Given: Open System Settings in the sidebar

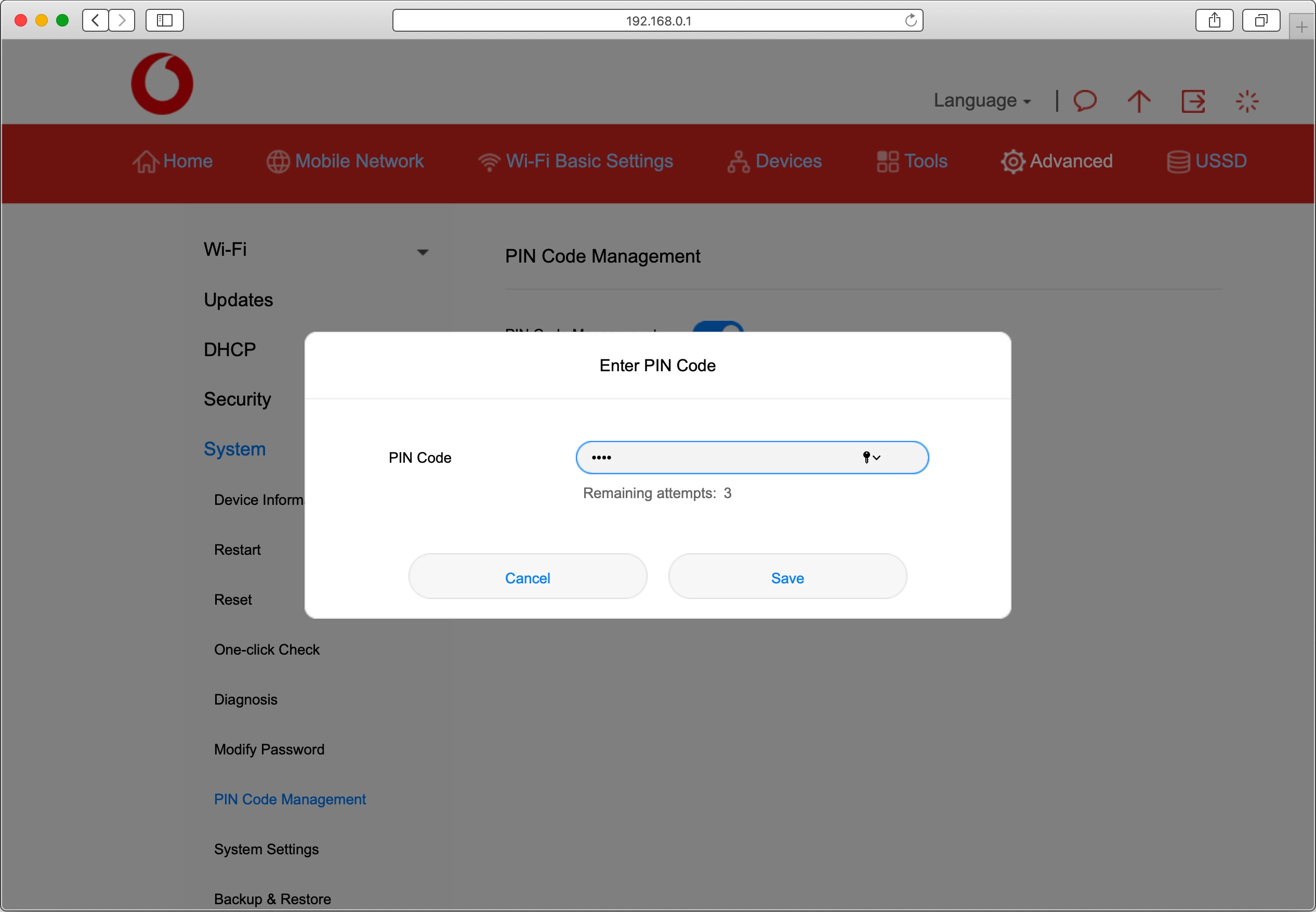Looking at the screenshot, I should tap(266, 849).
